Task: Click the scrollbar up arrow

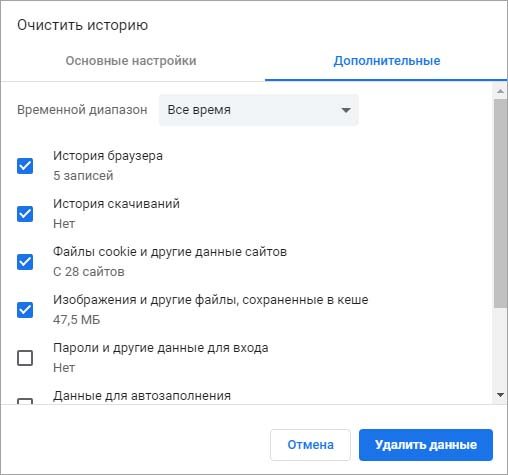Action: (500, 91)
